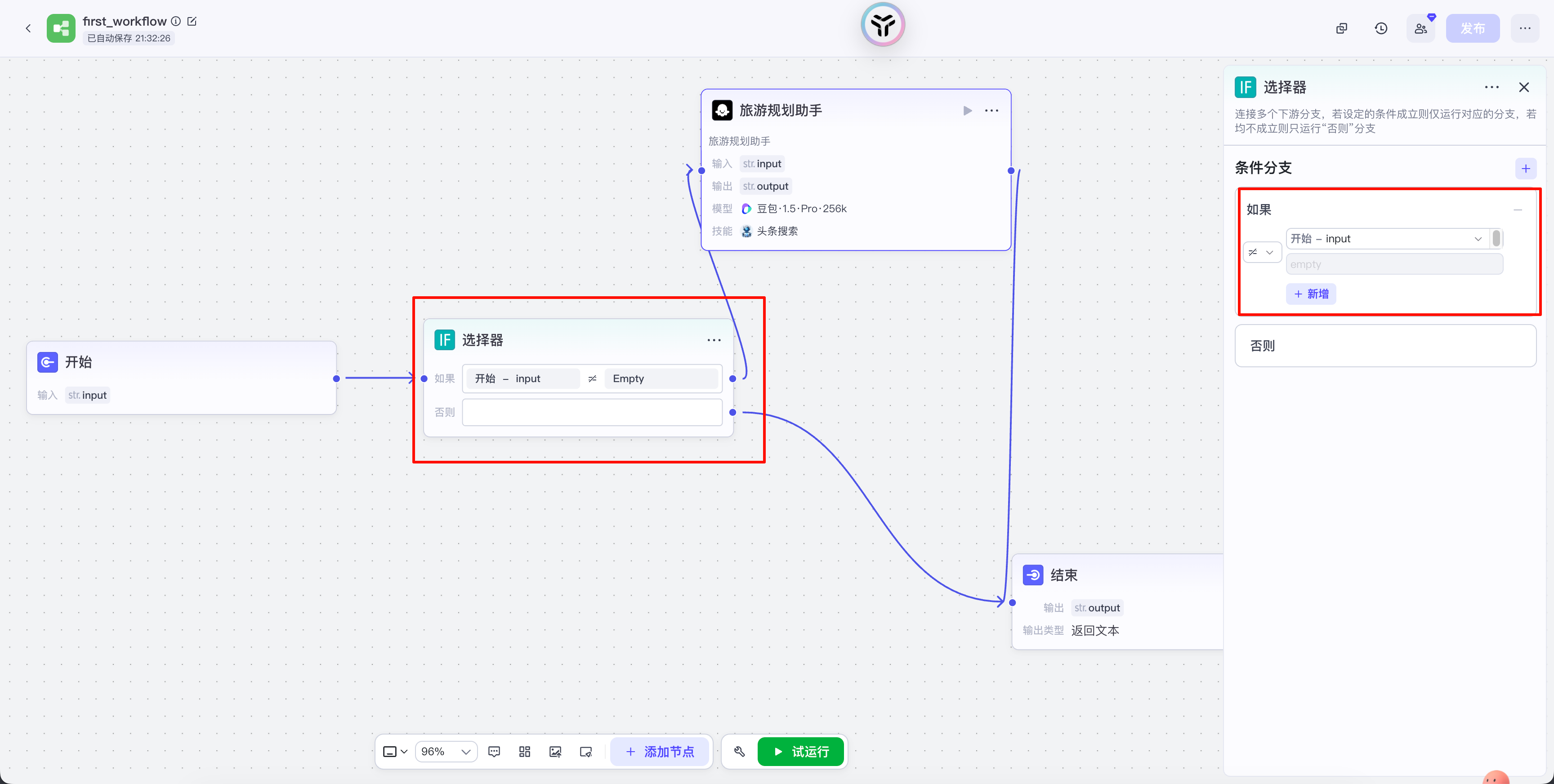Image resolution: width=1554 pixels, height=784 pixels.
Task: Click 新增 to add a condition
Action: (x=1311, y=294)
